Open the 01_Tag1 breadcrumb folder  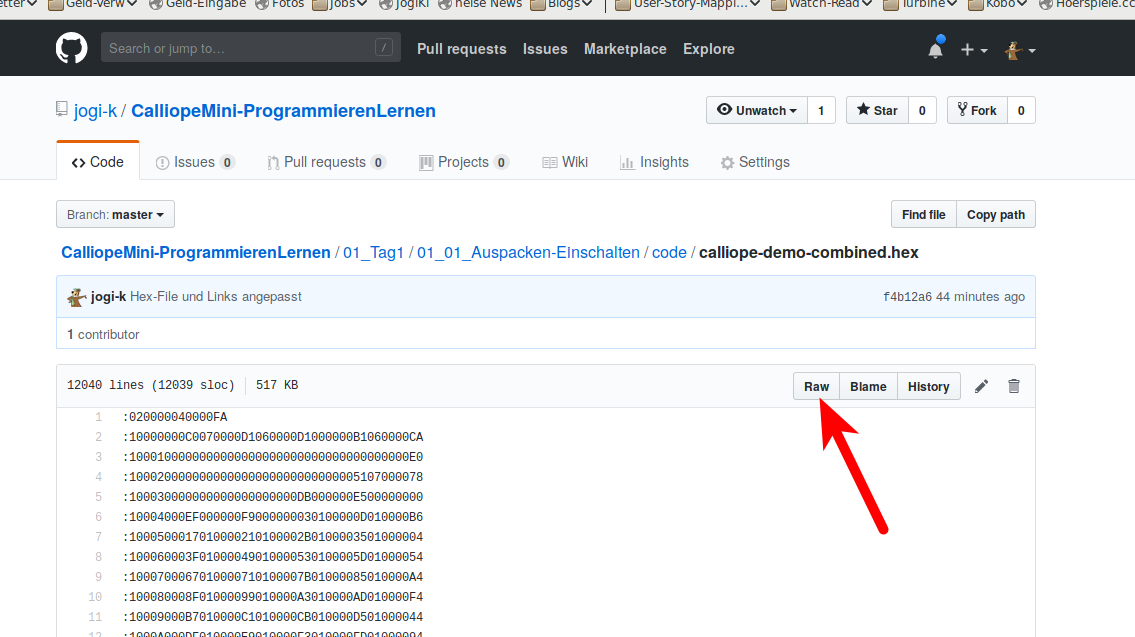pyautogui.click(x=373, y=253)
